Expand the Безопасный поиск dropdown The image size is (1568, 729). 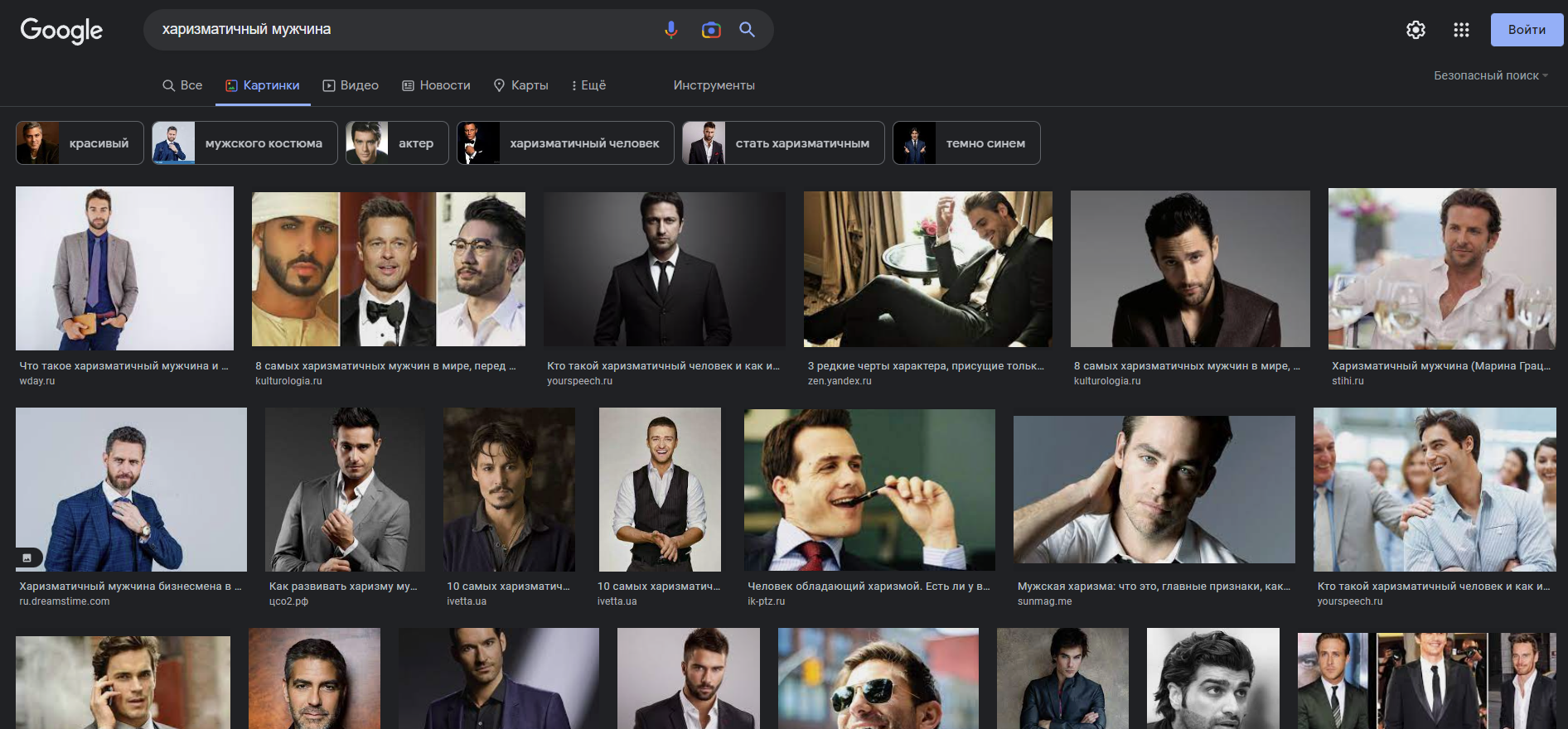click(x=1490, y=75)
